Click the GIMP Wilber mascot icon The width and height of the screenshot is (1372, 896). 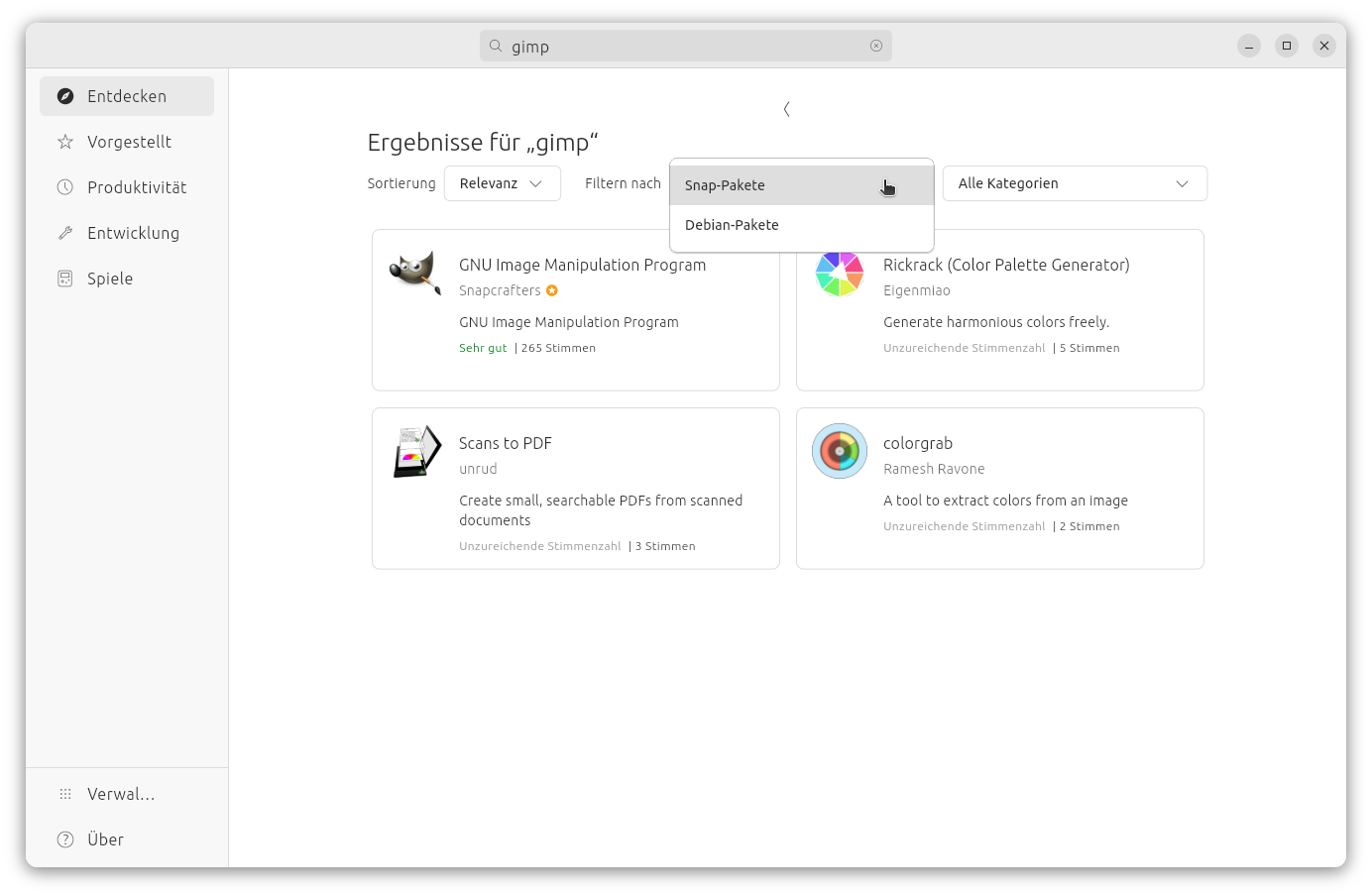tap(415, 272)
